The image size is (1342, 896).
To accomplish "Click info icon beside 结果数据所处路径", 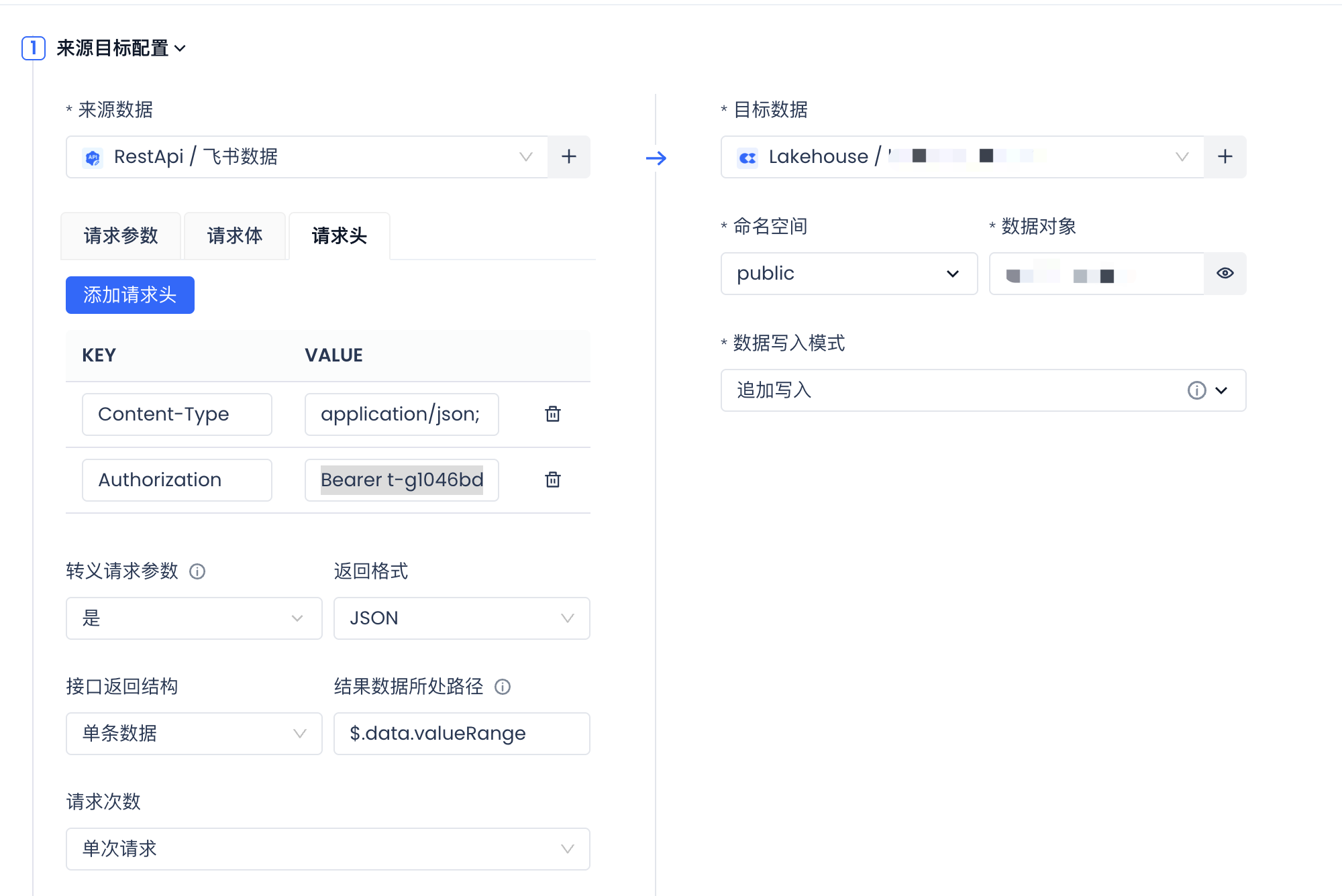I will [503, 687].
